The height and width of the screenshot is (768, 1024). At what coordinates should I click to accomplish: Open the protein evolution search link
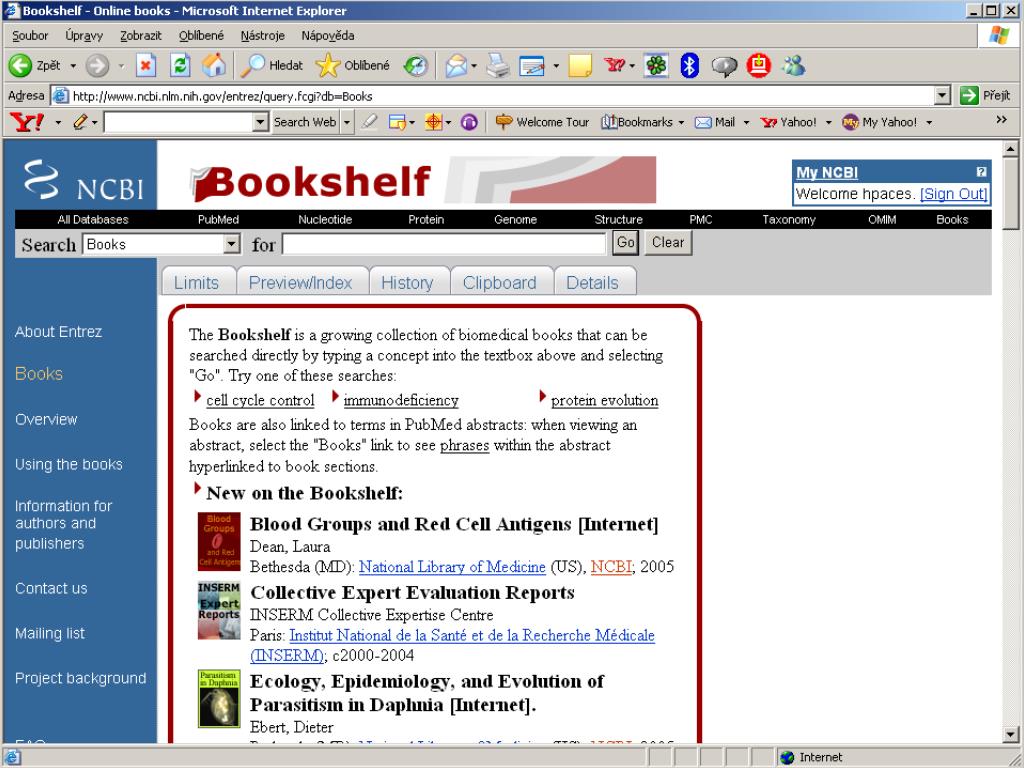coord(604,400)
